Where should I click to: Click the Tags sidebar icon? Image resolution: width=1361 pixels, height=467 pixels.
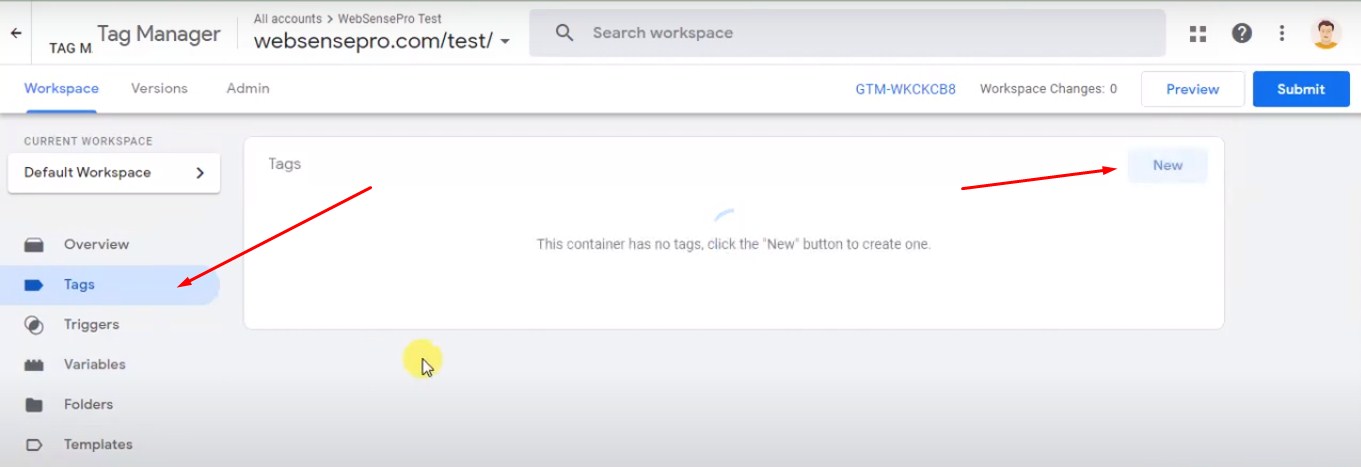click(x=34, y=285)
